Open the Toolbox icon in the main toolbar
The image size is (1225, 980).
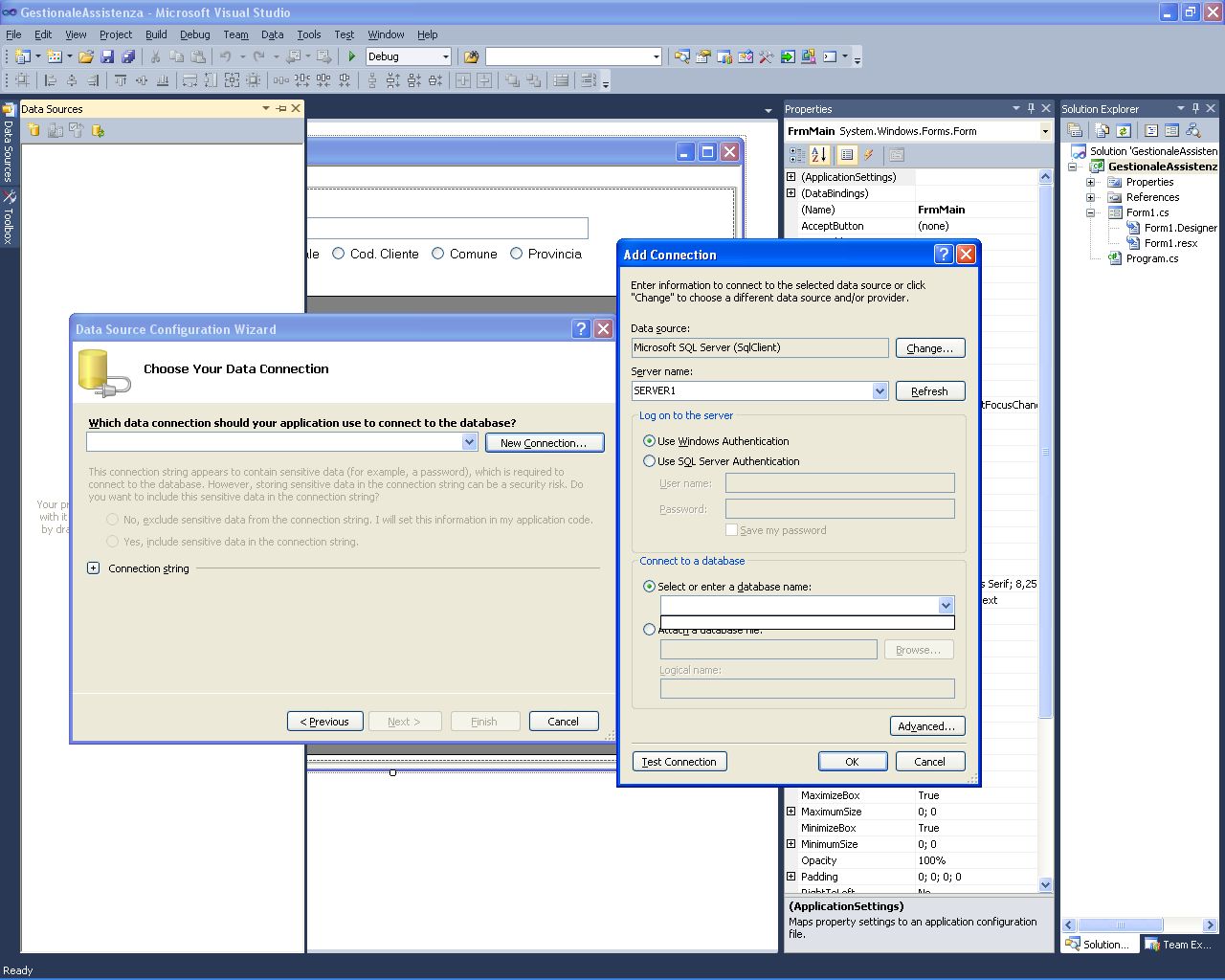tap(767, 56)
